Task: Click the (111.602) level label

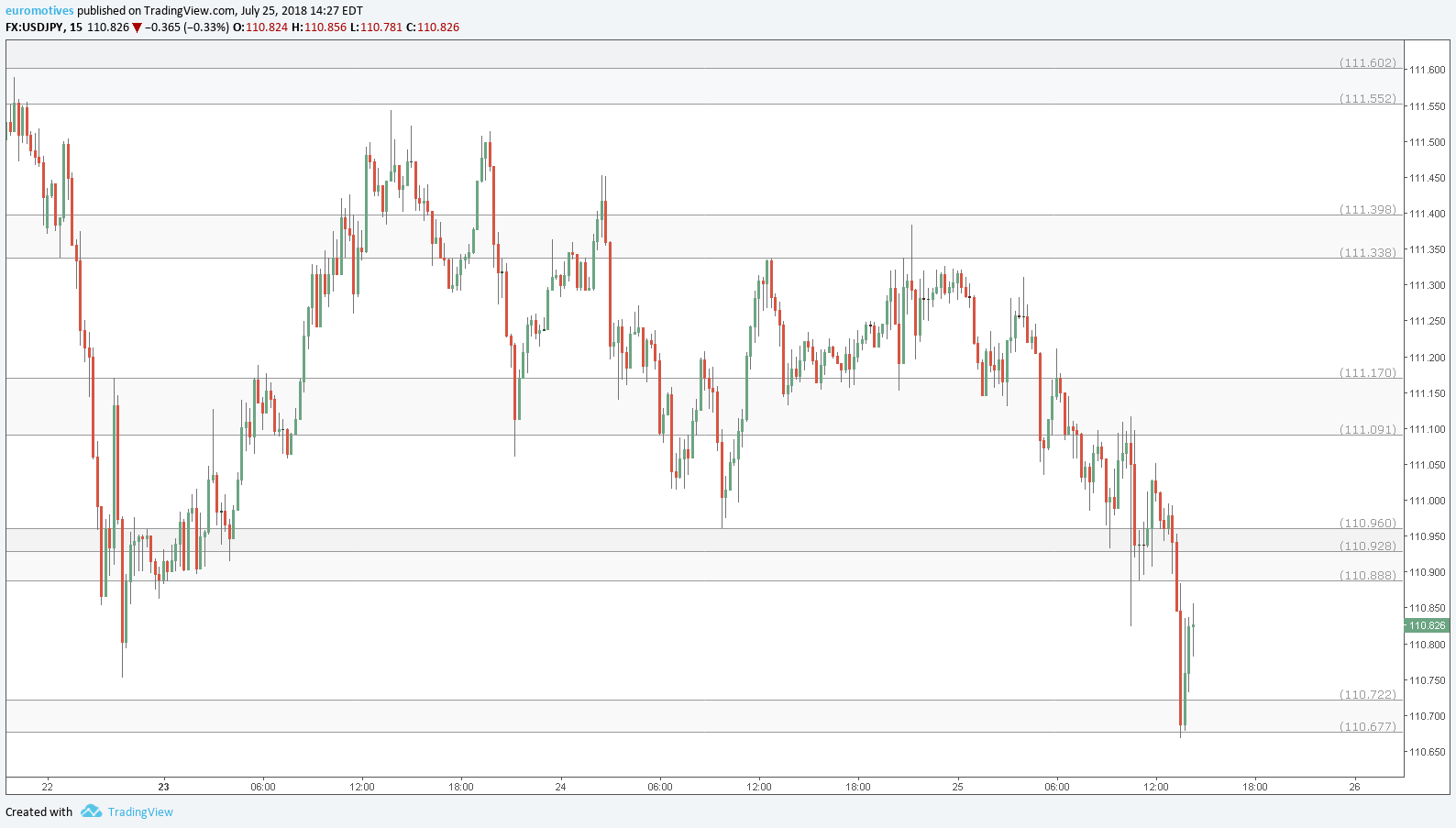Action: click(1368, 62)
